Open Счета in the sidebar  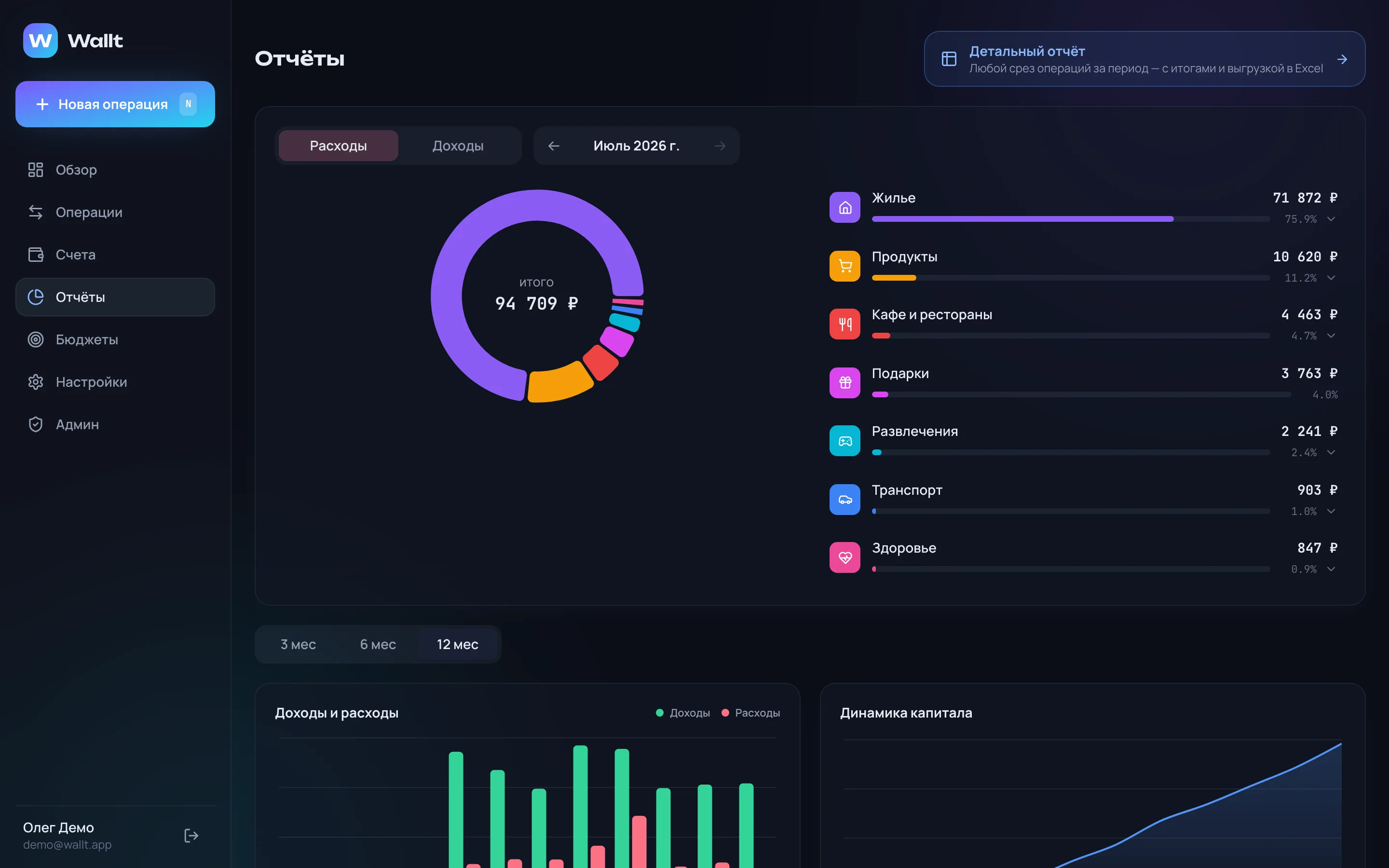point(115,255)
